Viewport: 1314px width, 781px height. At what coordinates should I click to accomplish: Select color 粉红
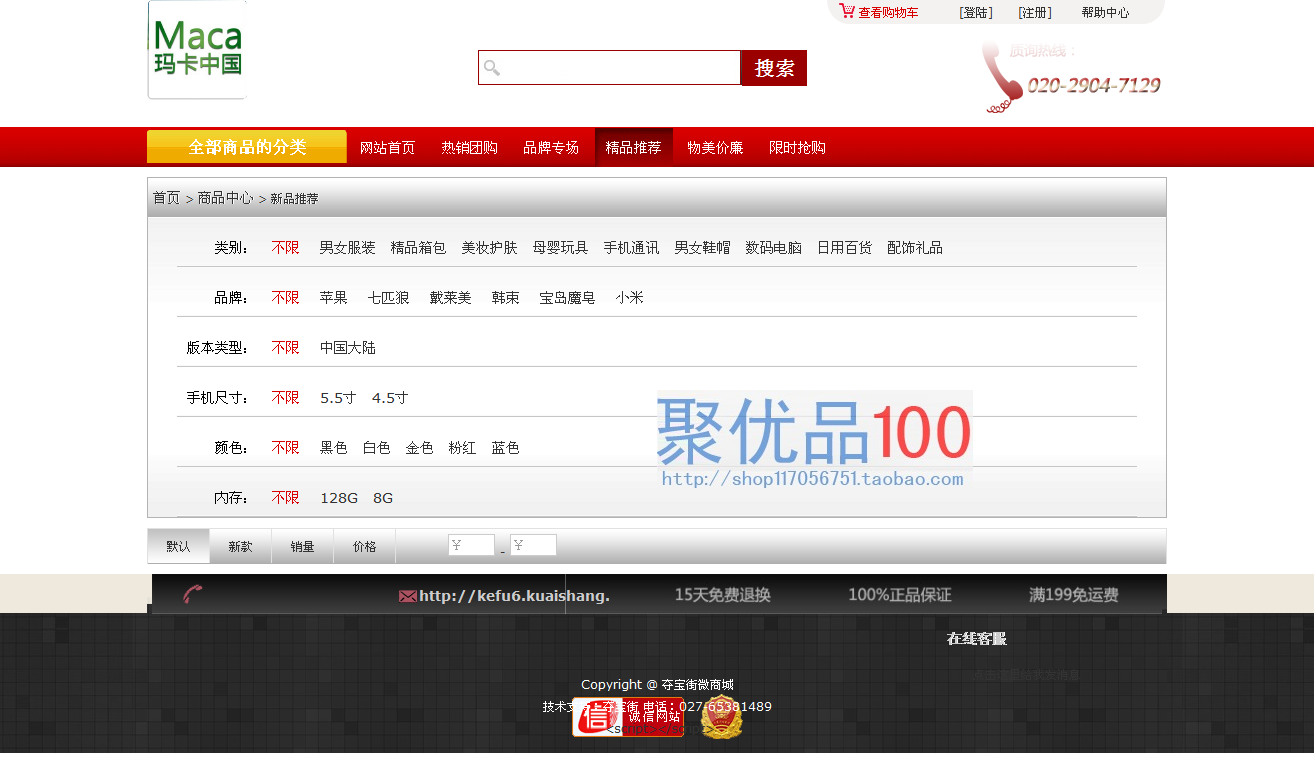pos(462,447)
